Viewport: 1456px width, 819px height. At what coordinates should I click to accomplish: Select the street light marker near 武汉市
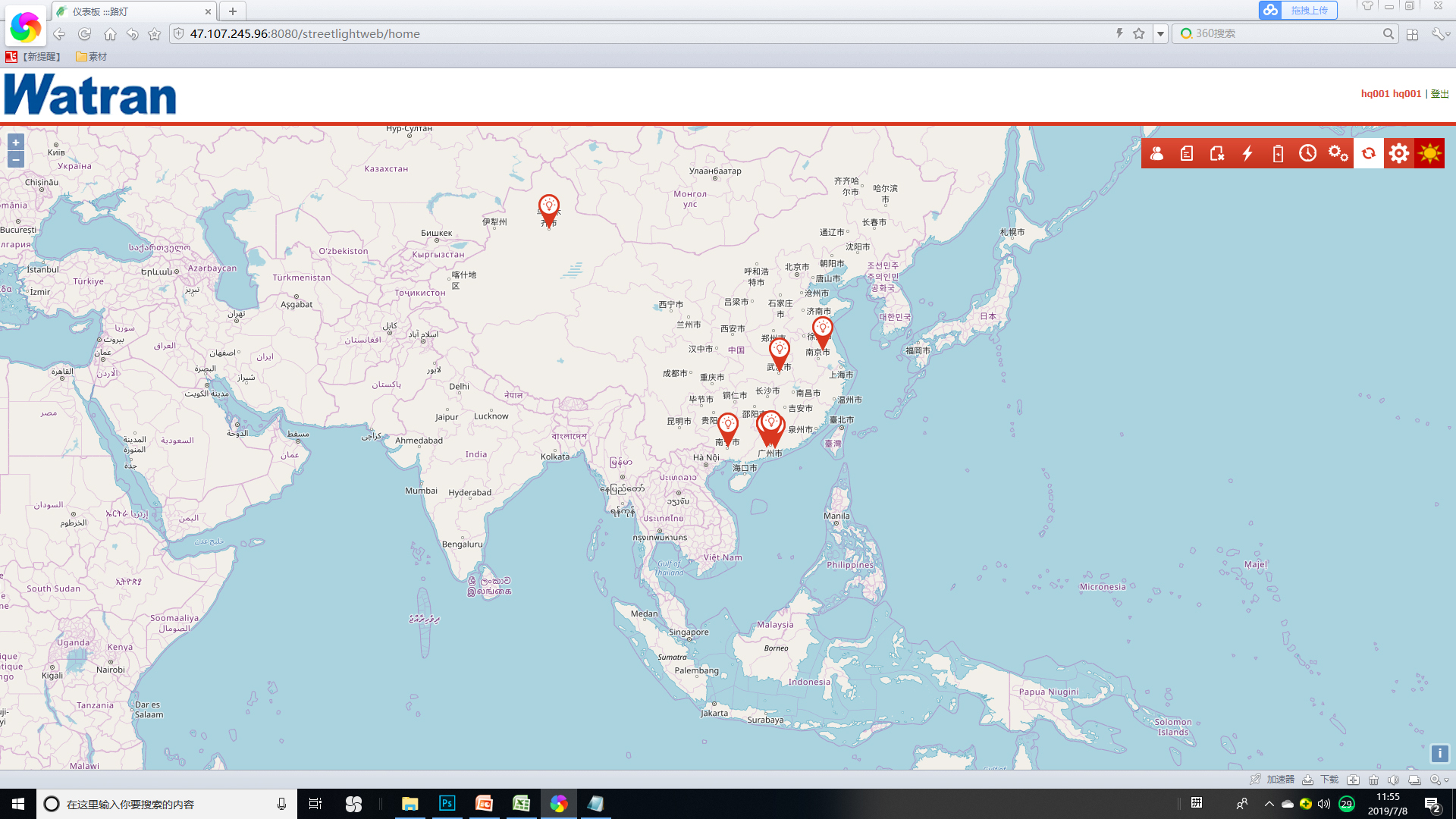tap(779, 350)
